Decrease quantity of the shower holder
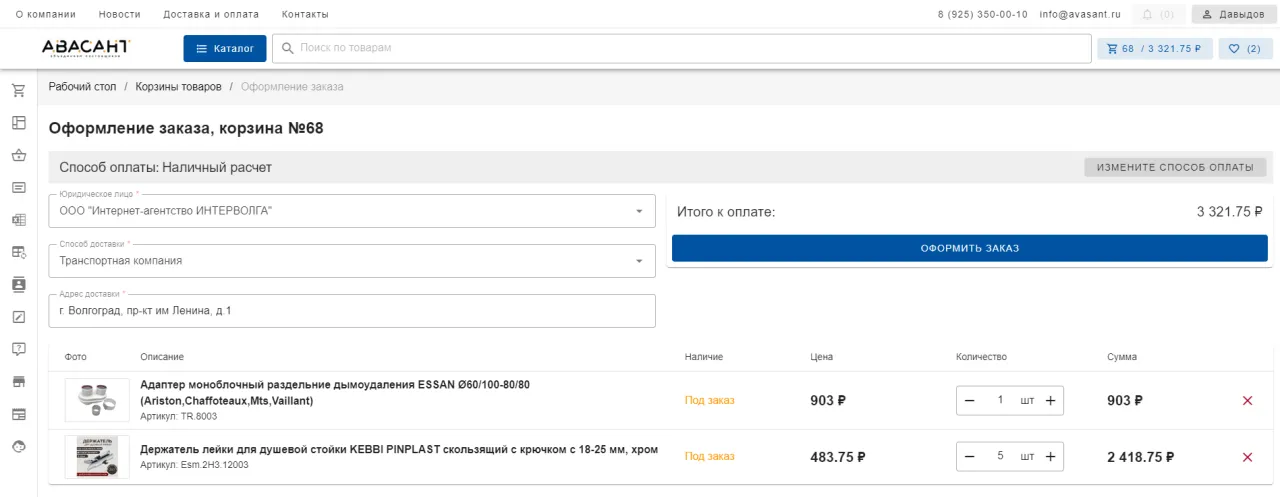The width and height of the screenshot is (1280, 497). tap(969, 457)
